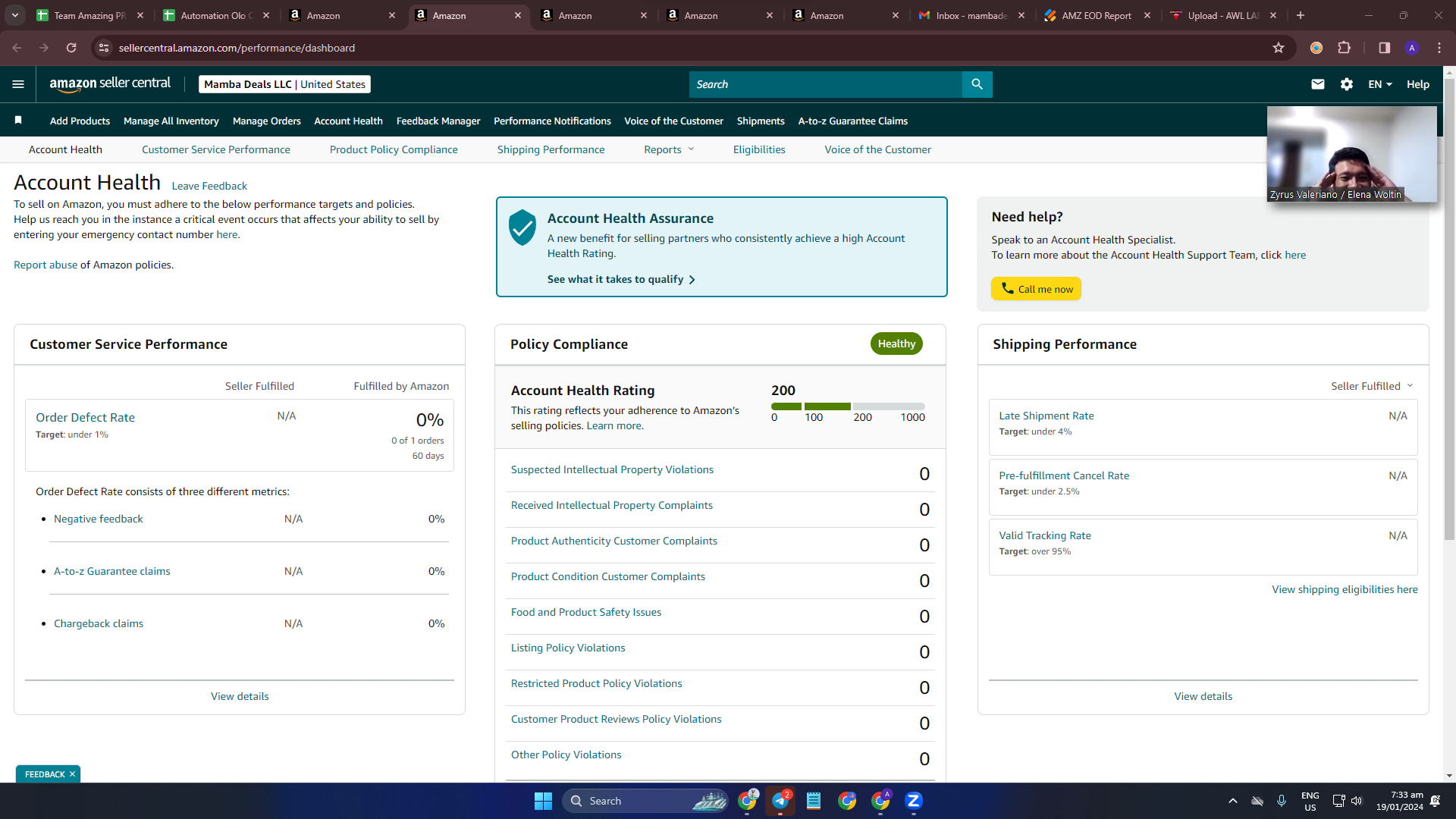Click the Late Shipment Rate link
This screenshot has width=1456, height=819.
1046,416
